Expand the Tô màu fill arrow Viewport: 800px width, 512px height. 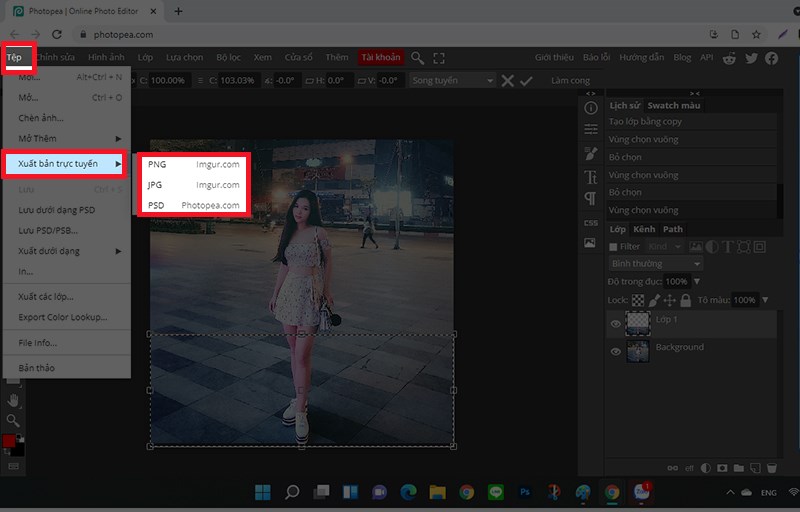point(764,300)
